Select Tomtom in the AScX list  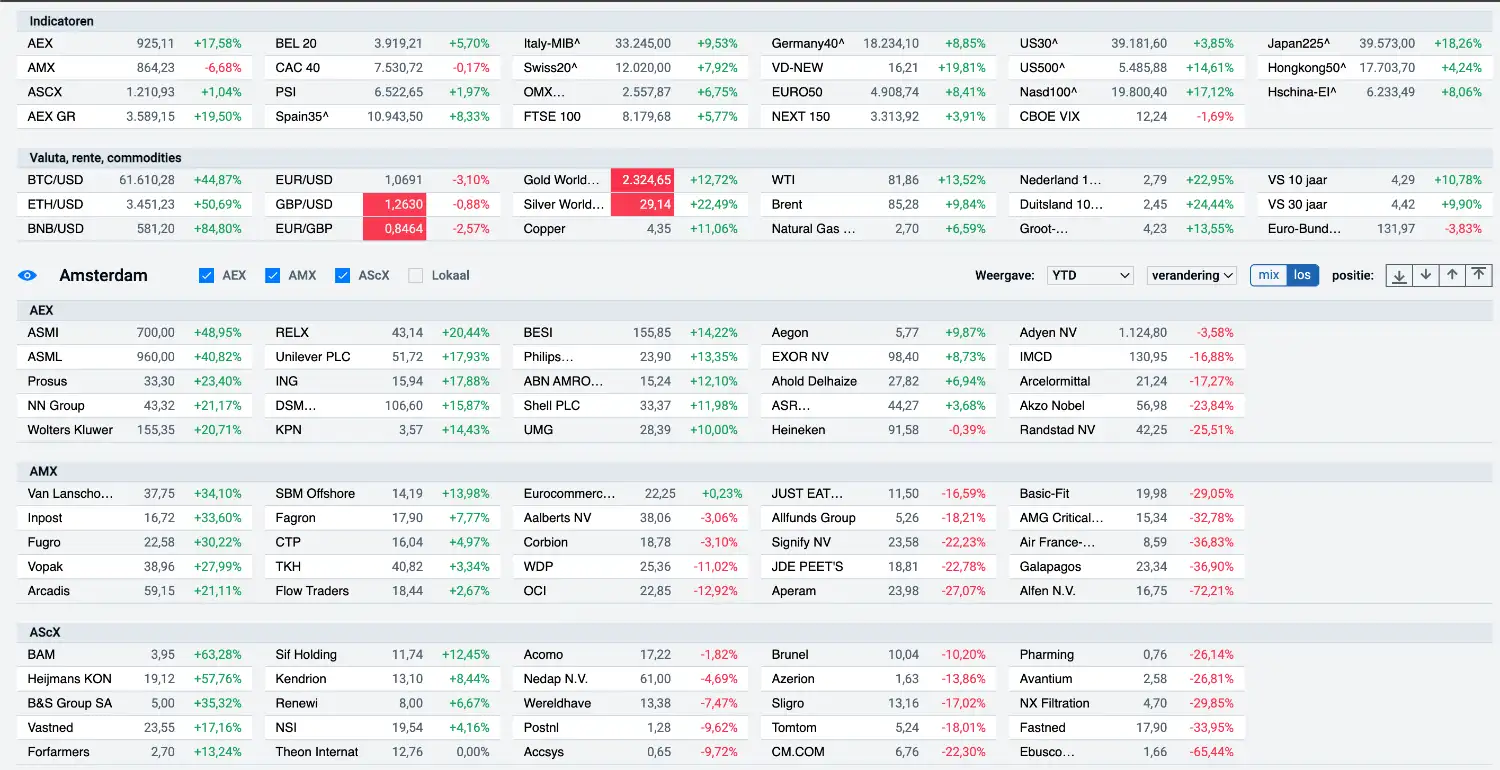794,728
